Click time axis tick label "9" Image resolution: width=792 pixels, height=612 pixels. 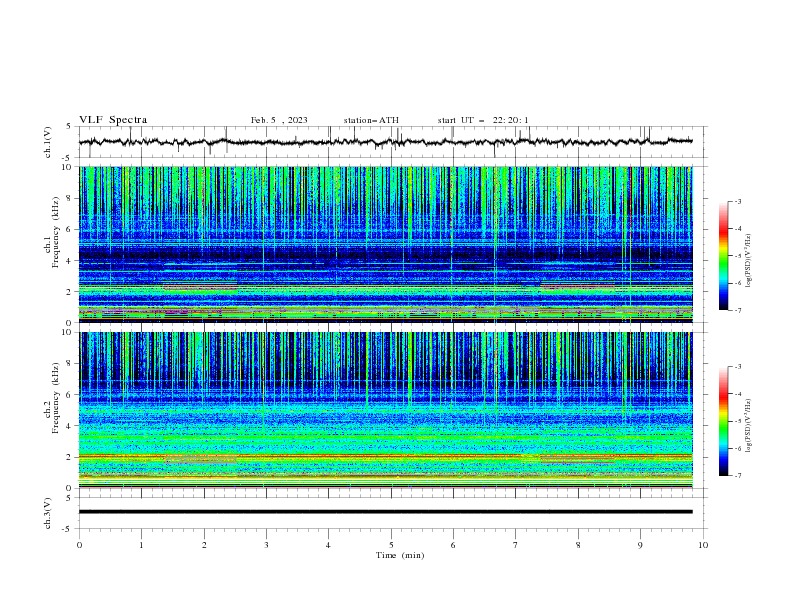coord(640,545)
